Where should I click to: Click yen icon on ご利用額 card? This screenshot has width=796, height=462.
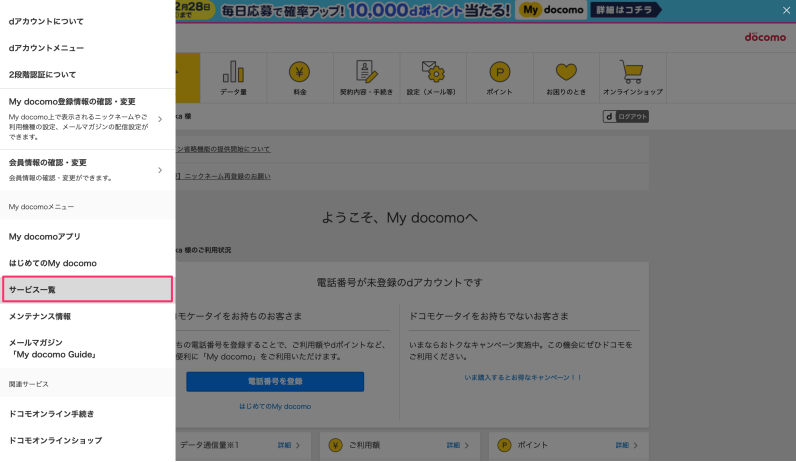click(x=335, y=445)
